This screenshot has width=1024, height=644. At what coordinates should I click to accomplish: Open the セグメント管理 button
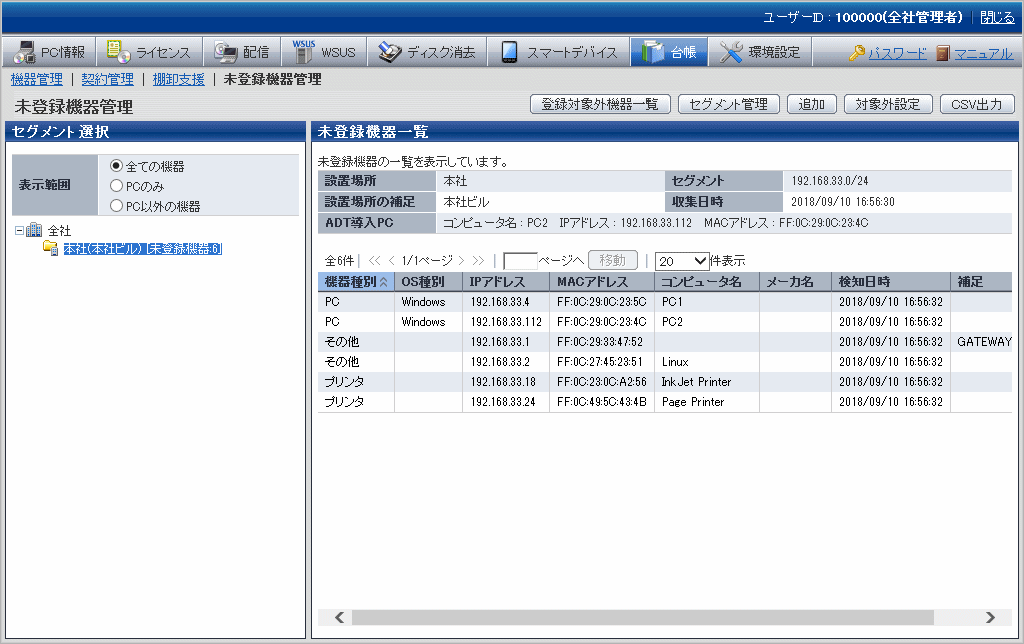[728, 104]
